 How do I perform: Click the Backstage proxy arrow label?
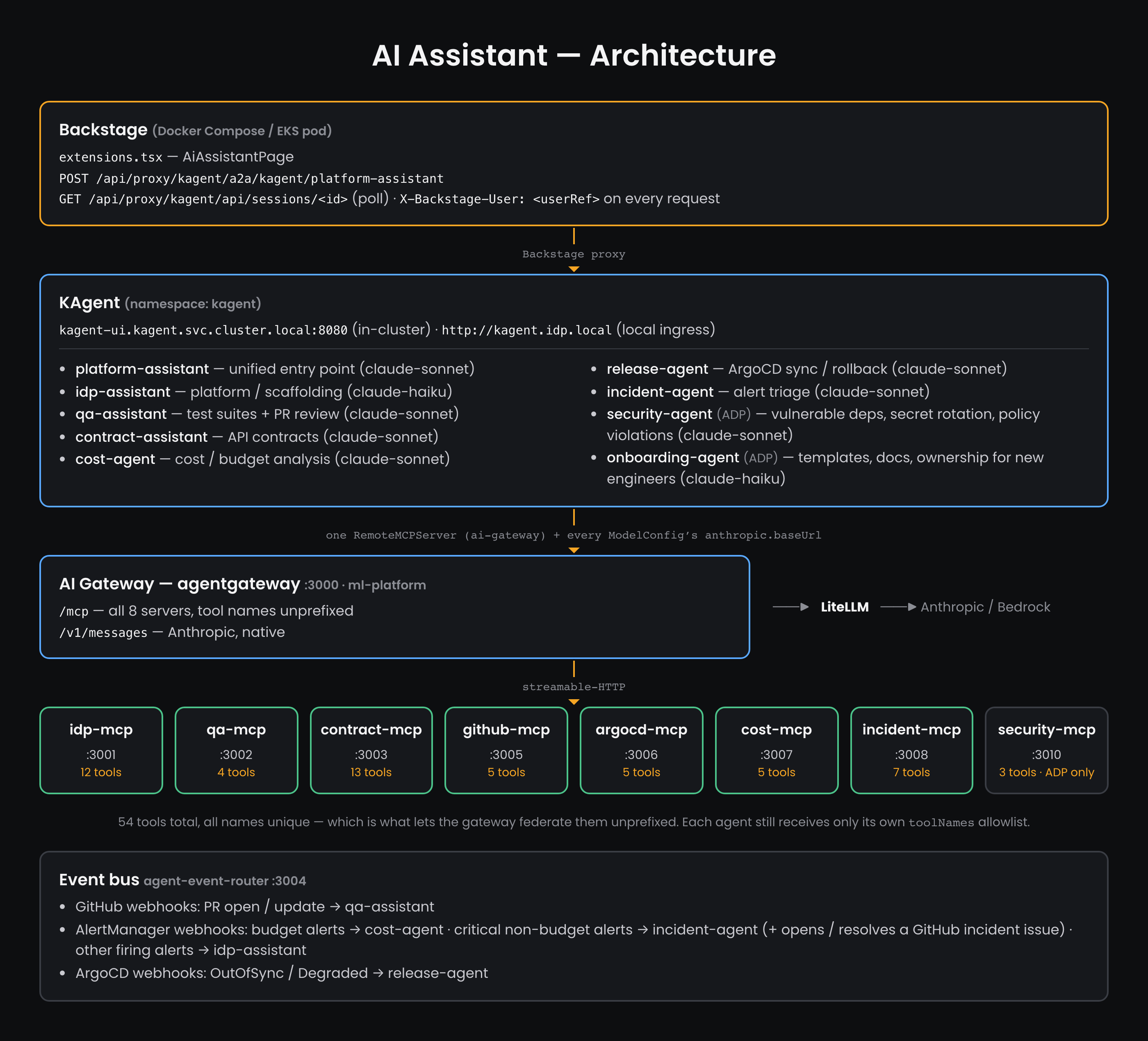click(574, 254)
